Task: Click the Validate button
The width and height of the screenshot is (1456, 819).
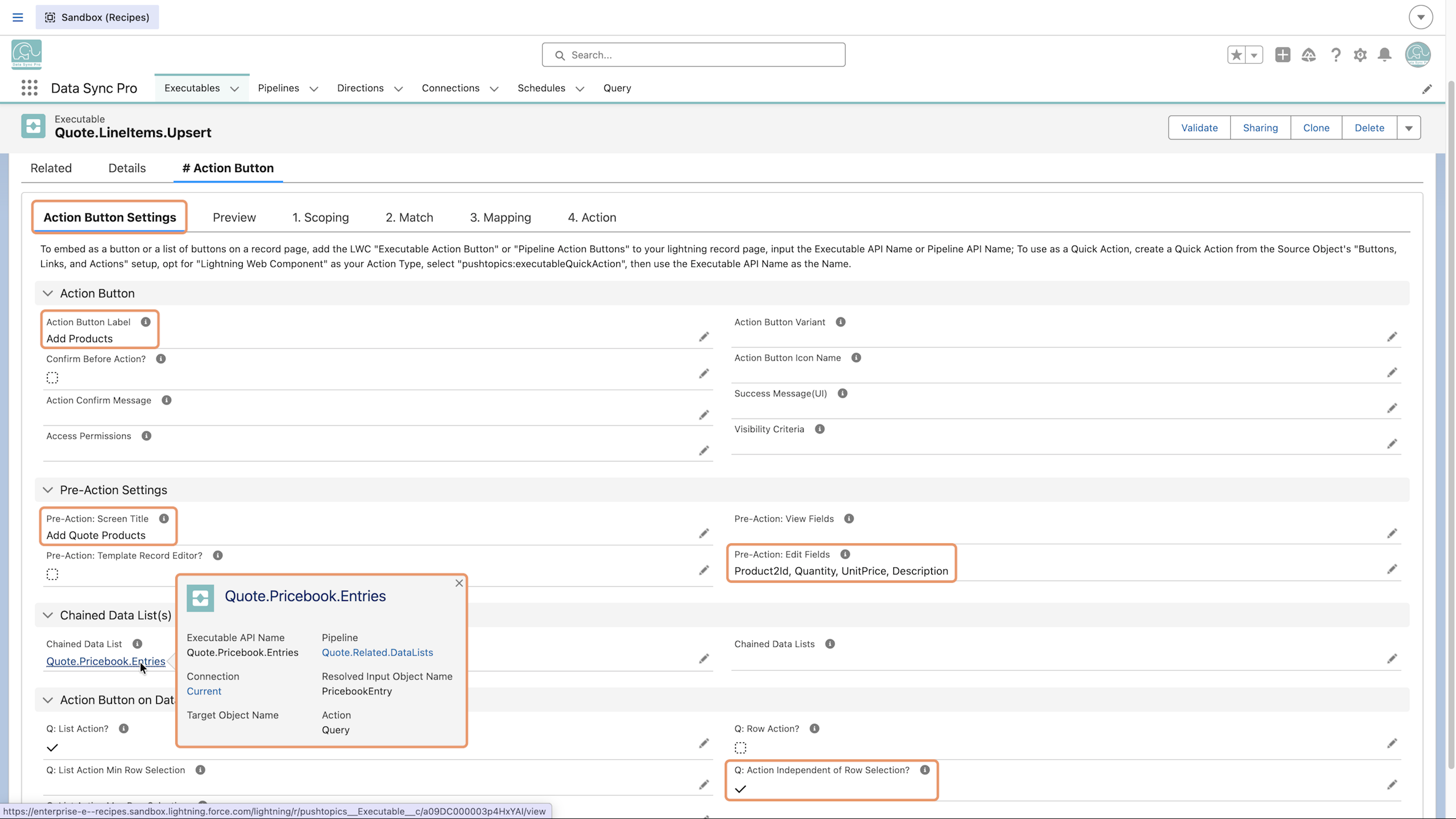Action: coord(1199,128)
